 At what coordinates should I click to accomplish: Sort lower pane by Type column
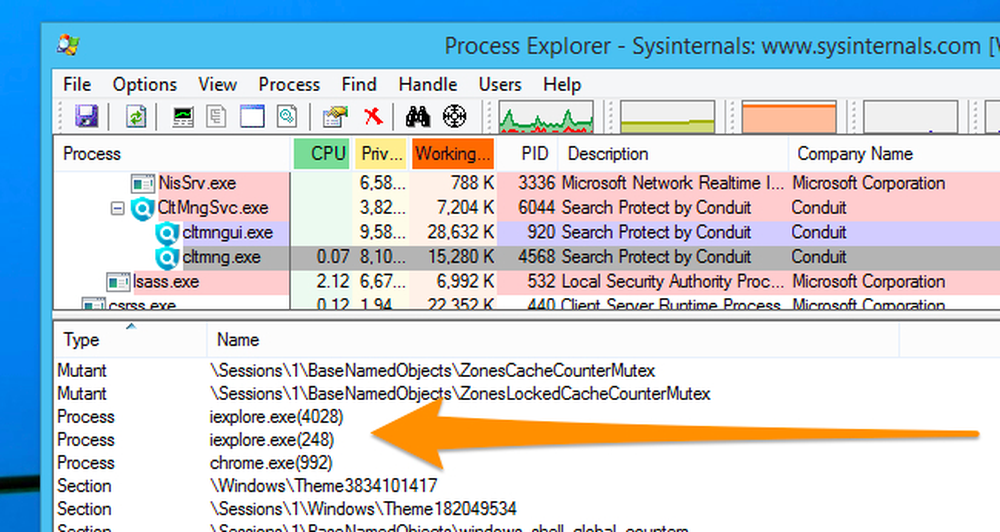tap(130, 339)
